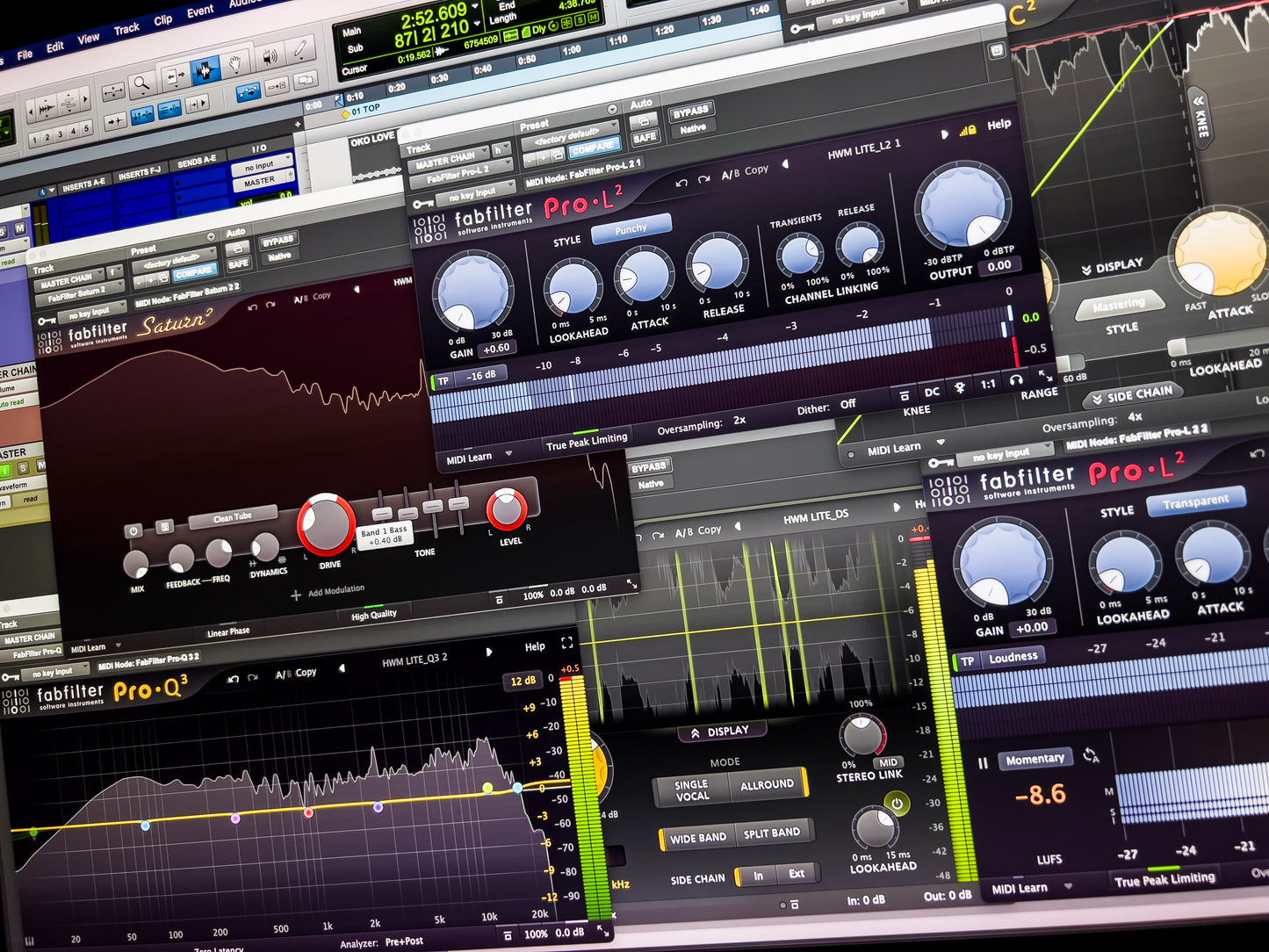1269x952 pixels.
Task: Toggle MID stereo link mode in Pro-DS
Action: pos(889,762)
